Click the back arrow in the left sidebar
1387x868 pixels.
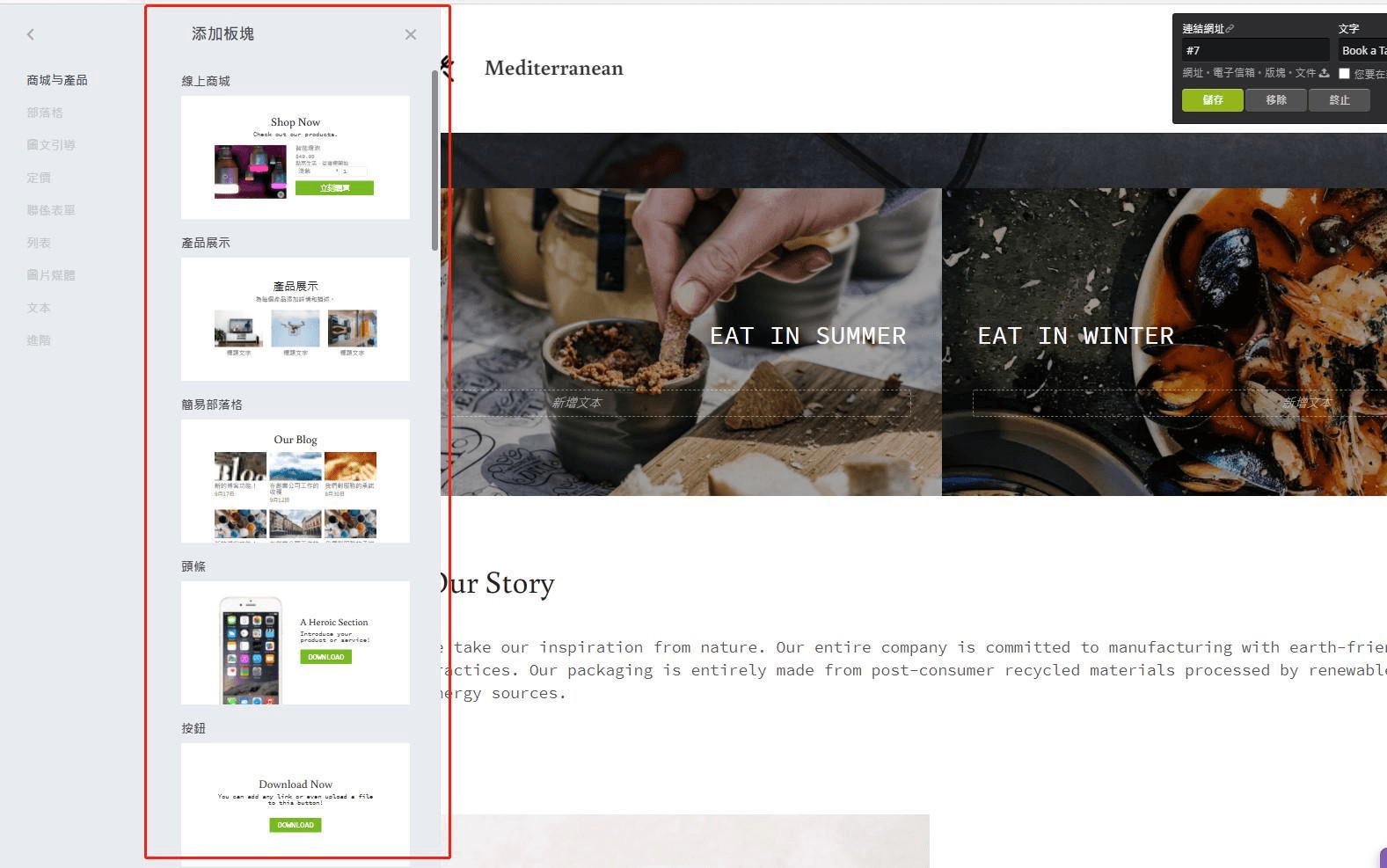(x=31, y=34)
